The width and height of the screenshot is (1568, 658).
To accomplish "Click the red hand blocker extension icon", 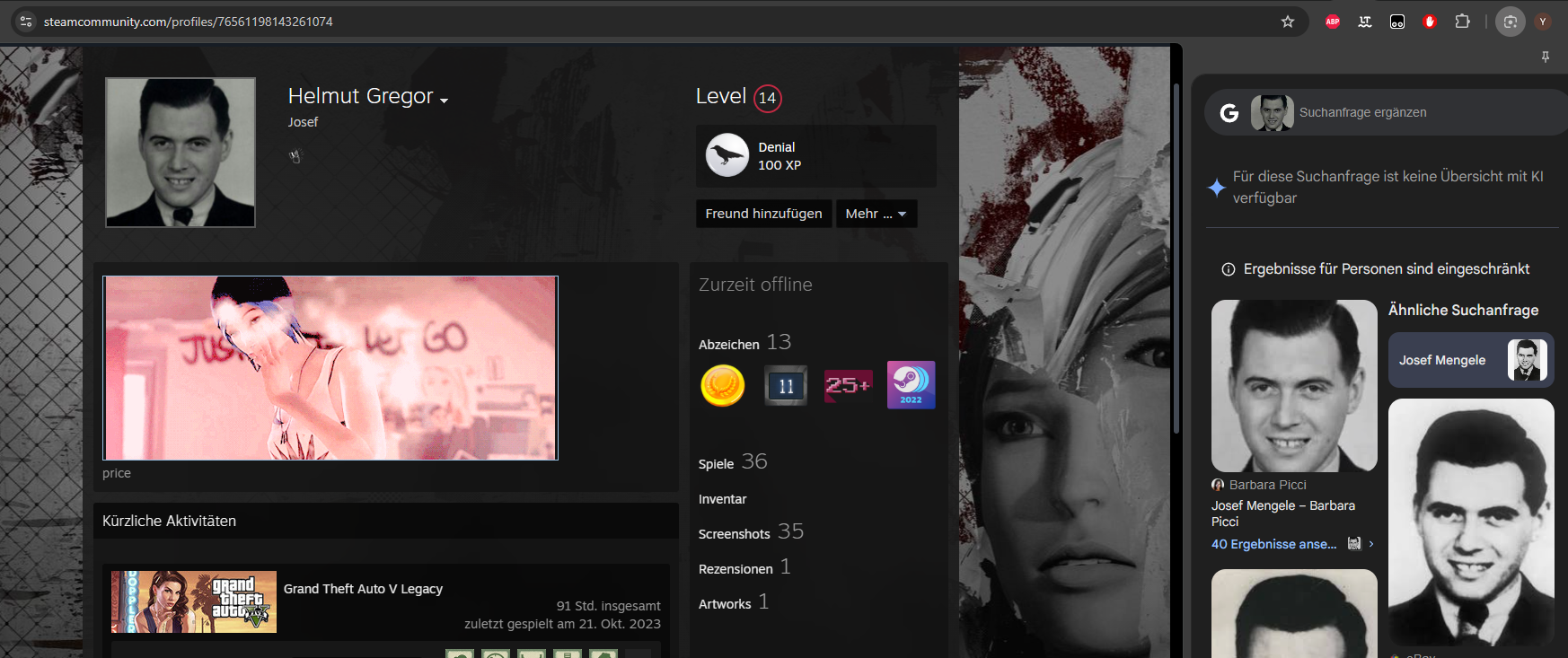I will point(1430,22).
